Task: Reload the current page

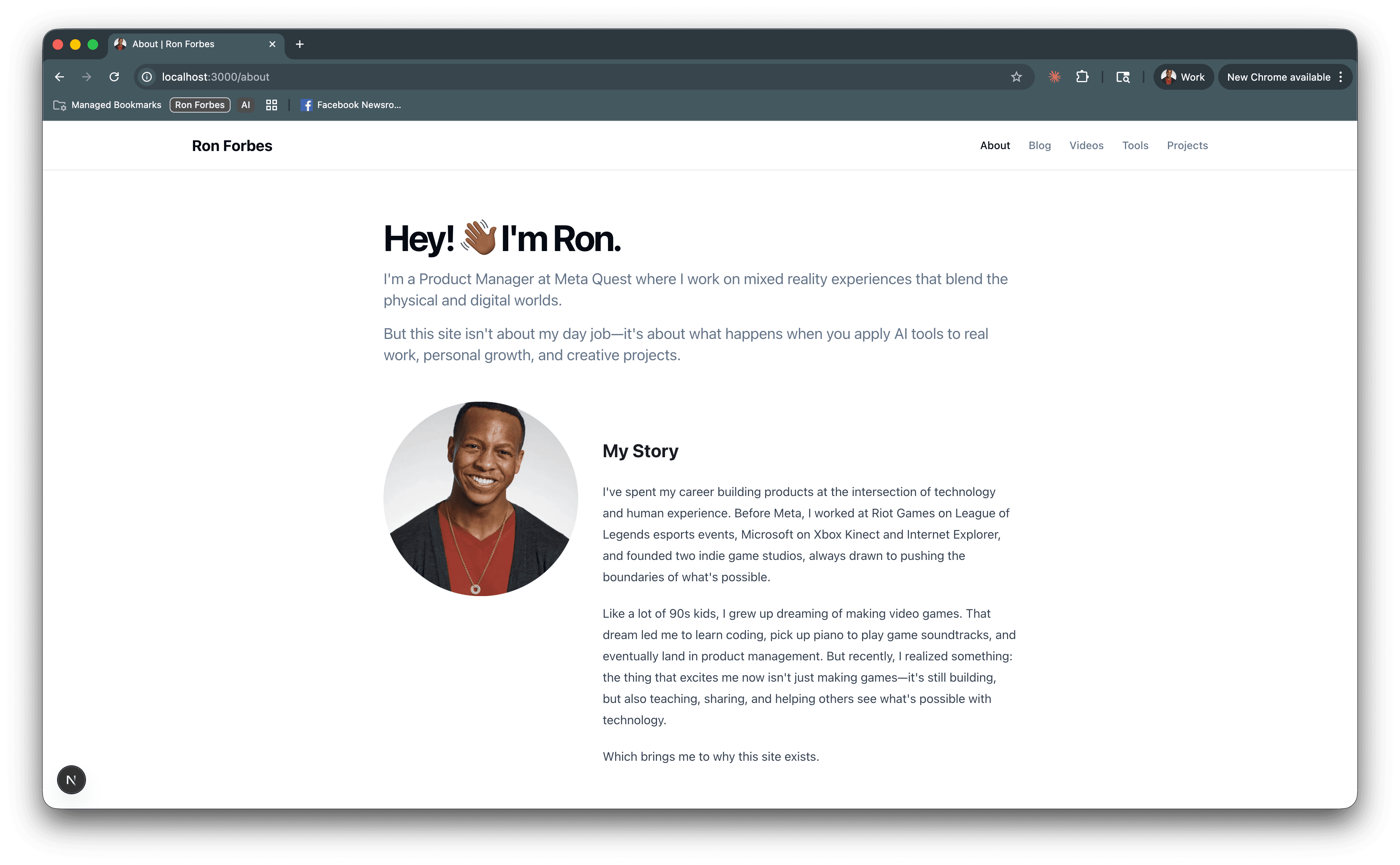Action: [x=114, y=76]
